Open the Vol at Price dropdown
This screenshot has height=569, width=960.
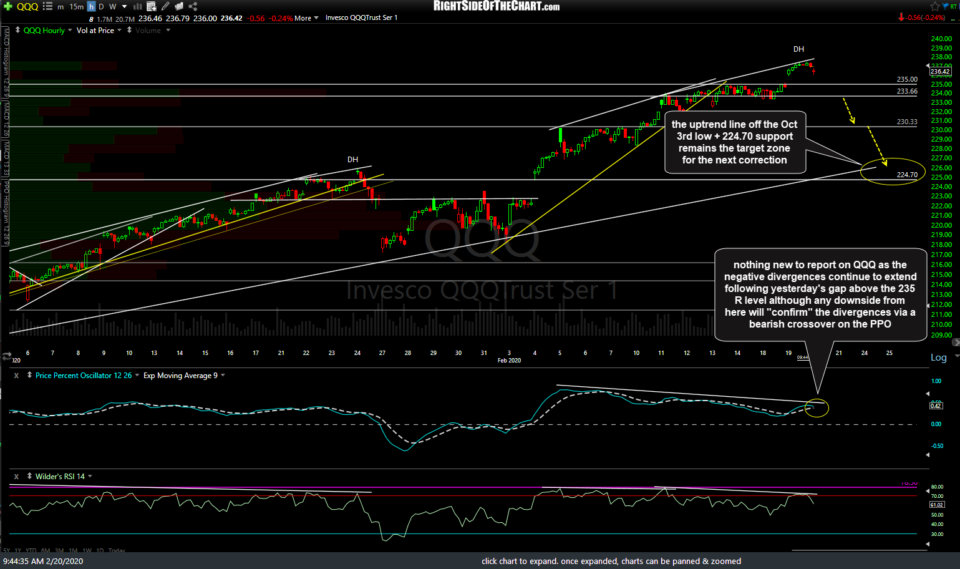coord(119,30)
